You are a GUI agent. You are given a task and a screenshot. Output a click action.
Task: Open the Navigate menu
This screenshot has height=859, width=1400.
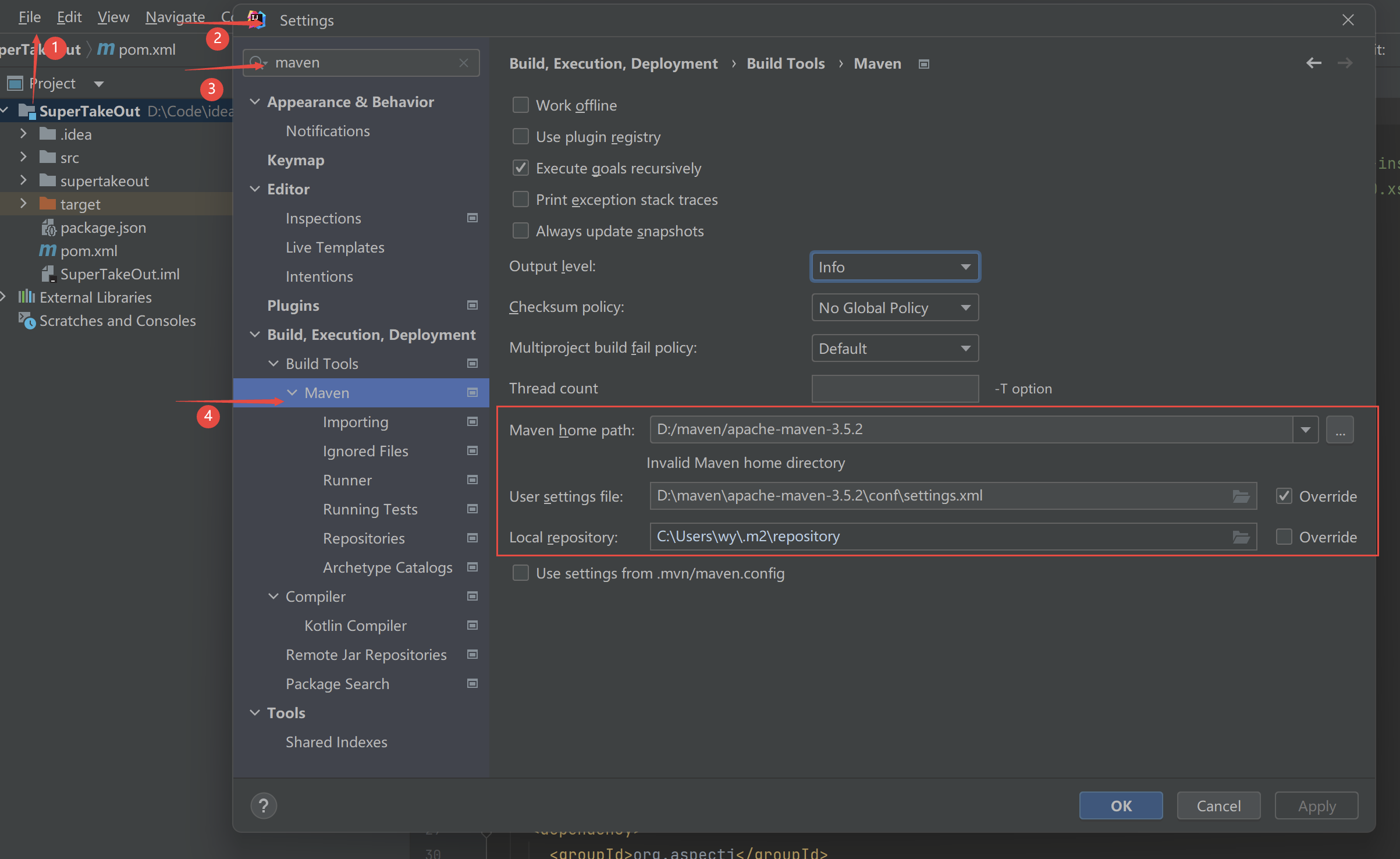[x=175, y=17]
